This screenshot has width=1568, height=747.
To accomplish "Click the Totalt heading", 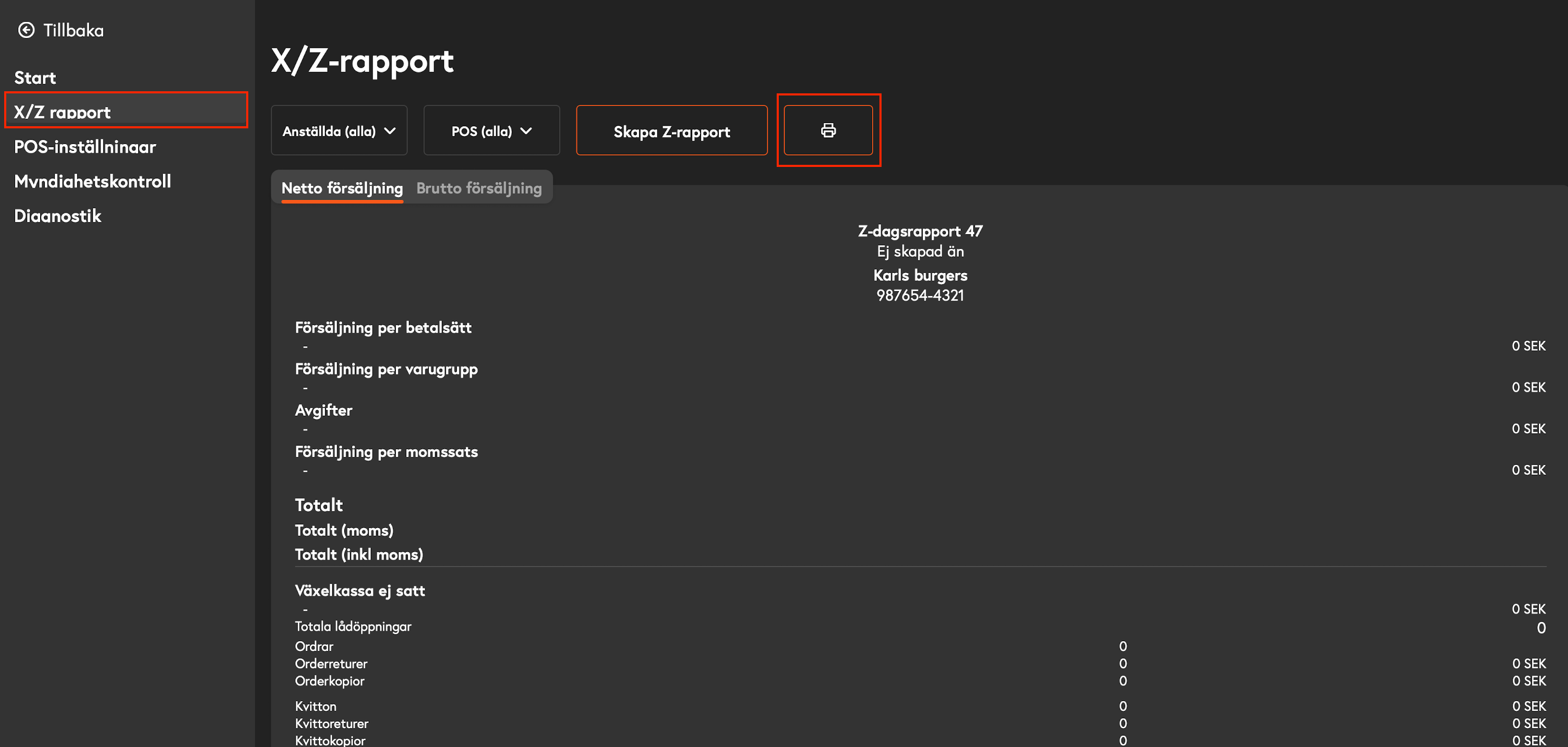I will click(x=318, y=505).
